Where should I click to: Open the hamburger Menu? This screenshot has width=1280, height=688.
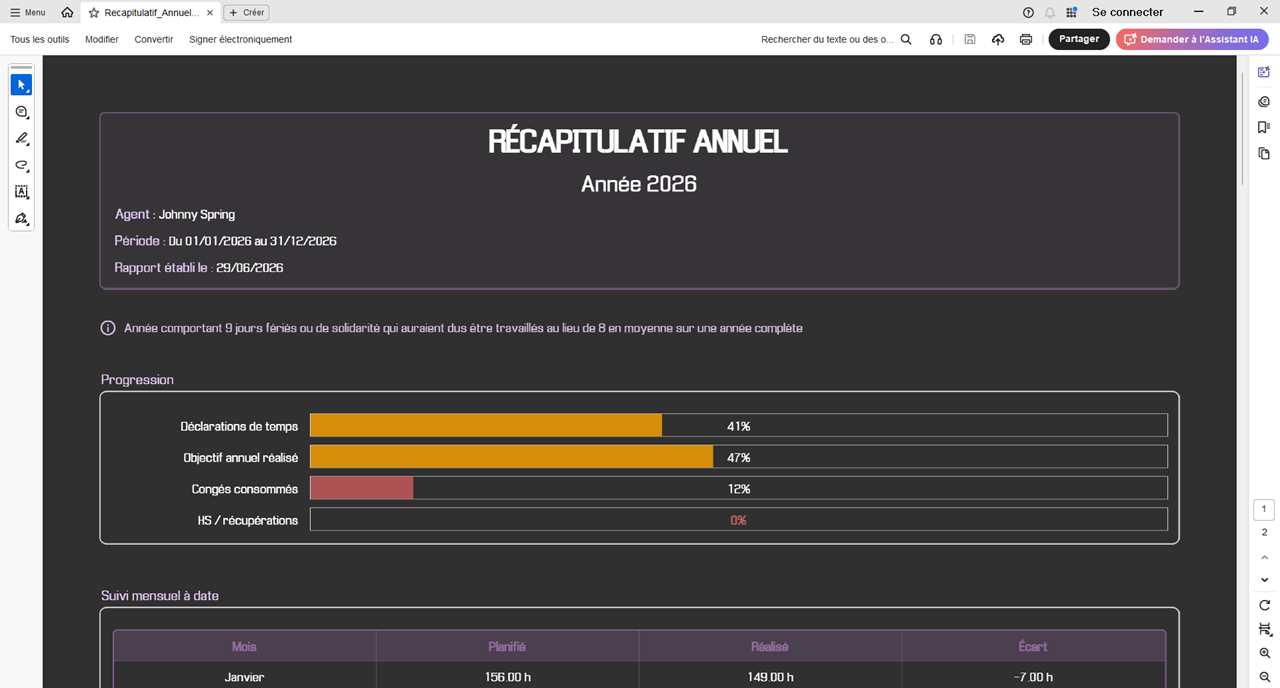coord(28,12)
